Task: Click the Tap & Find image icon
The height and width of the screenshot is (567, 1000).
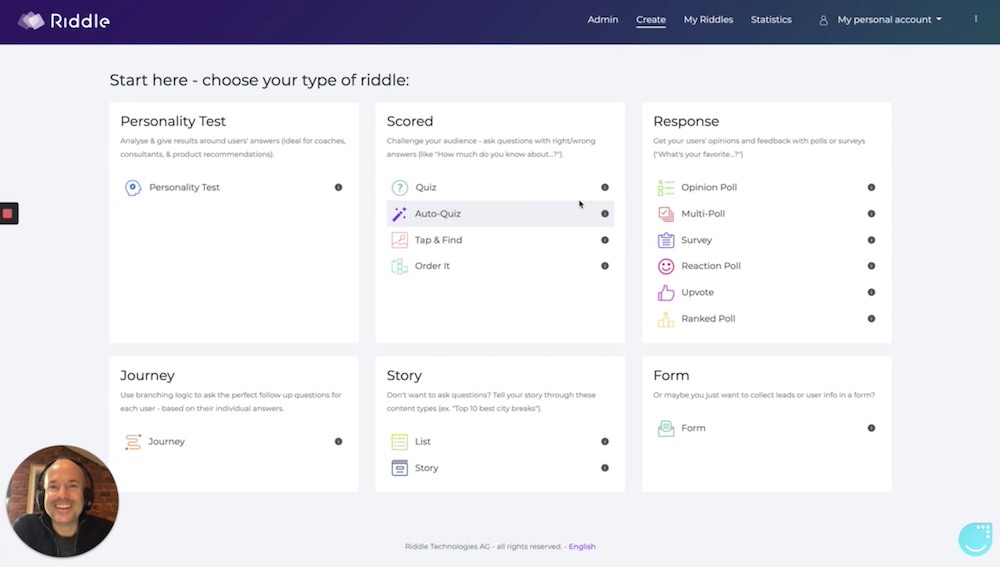Action: 399,240
